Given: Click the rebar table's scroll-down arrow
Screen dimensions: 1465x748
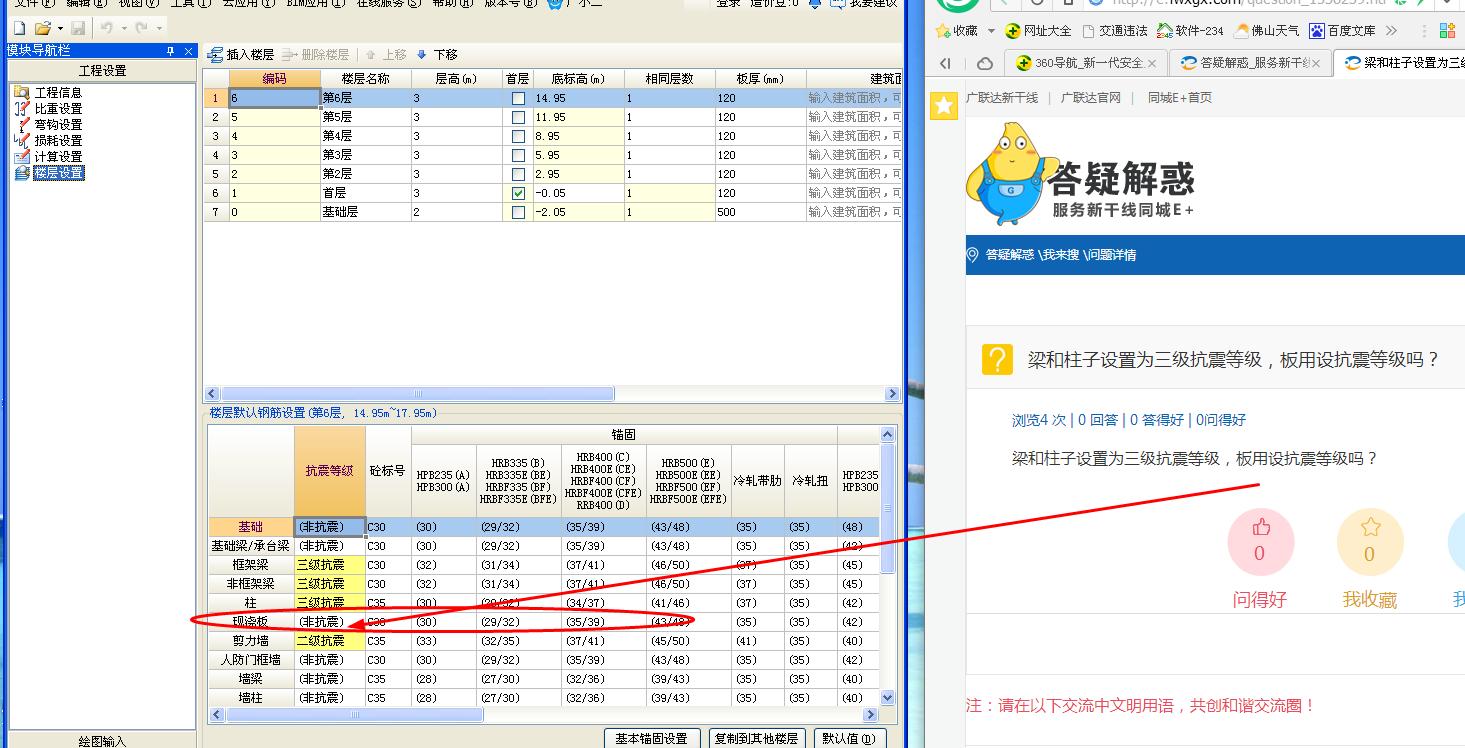Looking at the screenshot, I should click(887, 697).
